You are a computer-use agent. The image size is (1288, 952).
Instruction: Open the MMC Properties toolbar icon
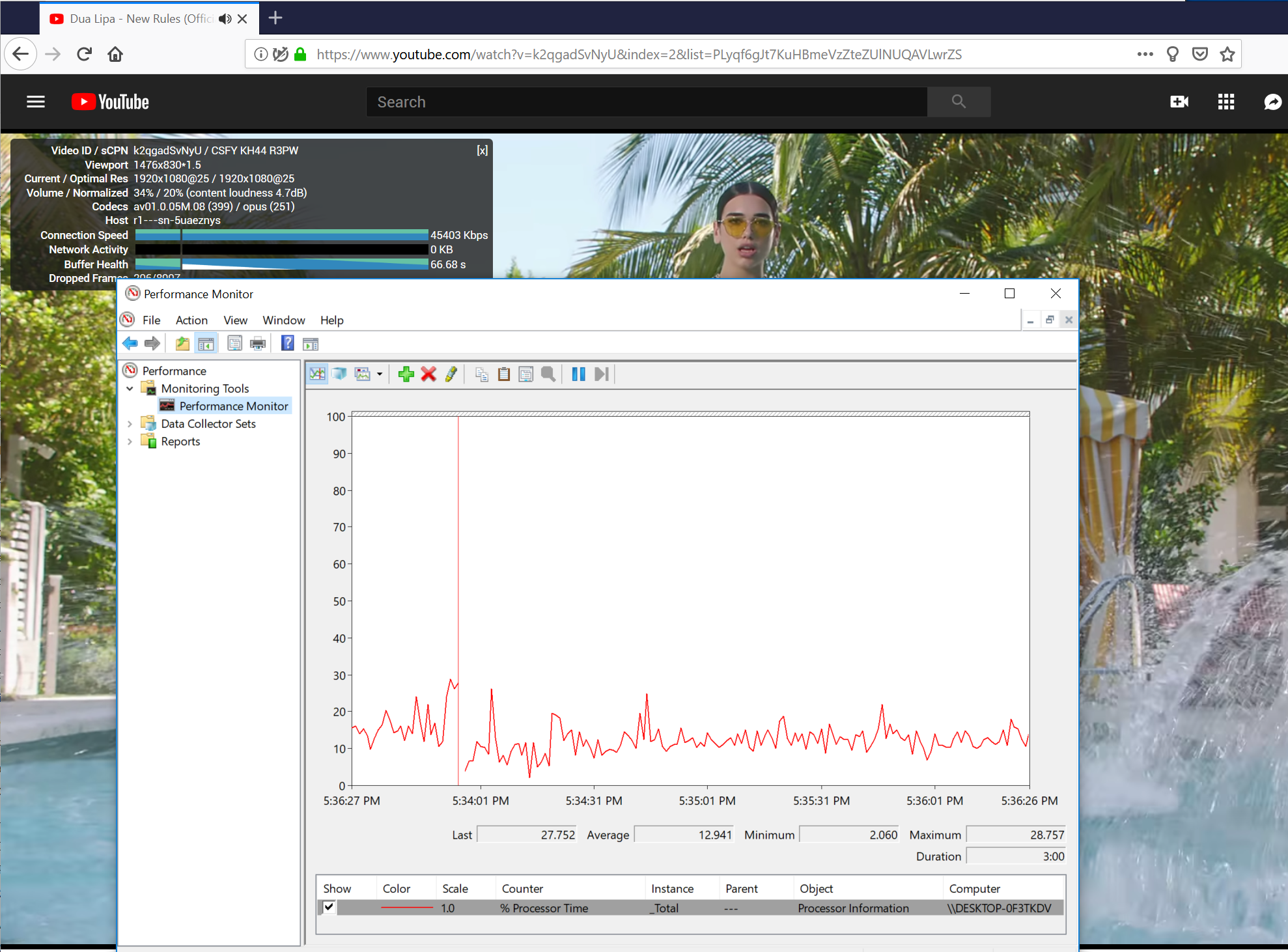[234, 343]
